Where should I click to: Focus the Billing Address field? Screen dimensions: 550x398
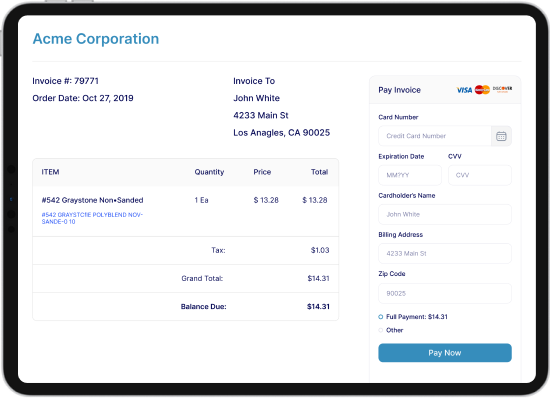[x=445, y=254]
